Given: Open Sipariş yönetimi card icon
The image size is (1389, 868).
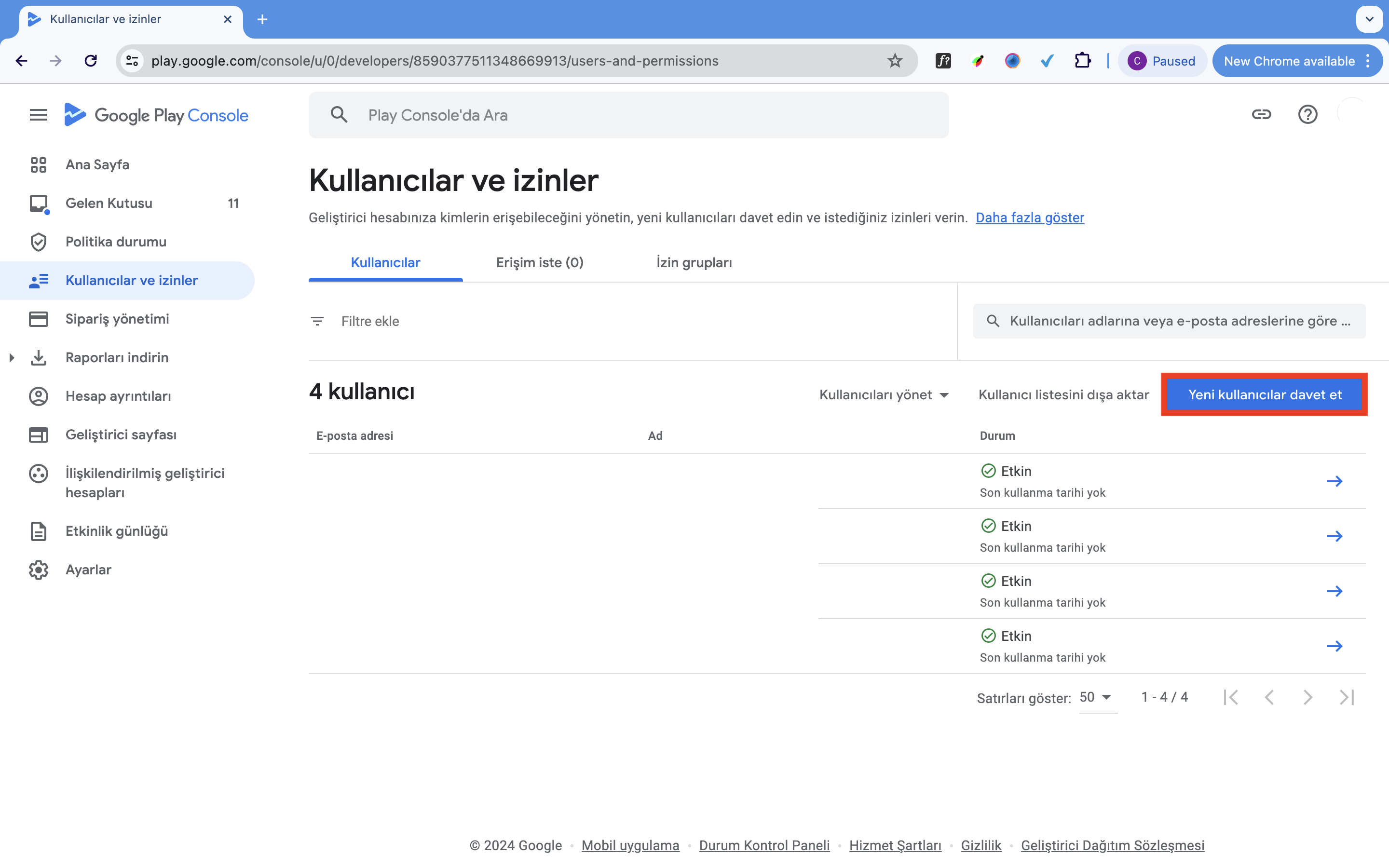Looking at the screenshot, I should coord(39,319).
